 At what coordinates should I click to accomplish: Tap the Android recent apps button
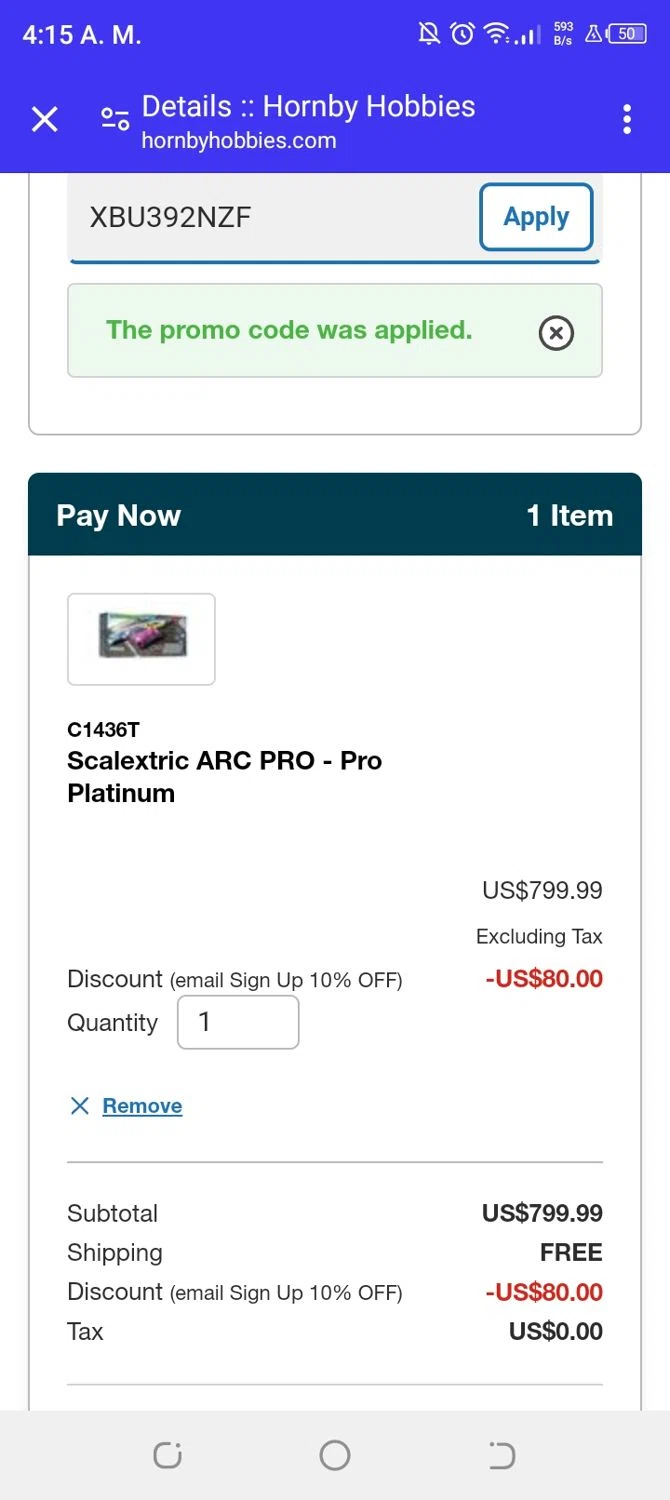click(167, 1455)
